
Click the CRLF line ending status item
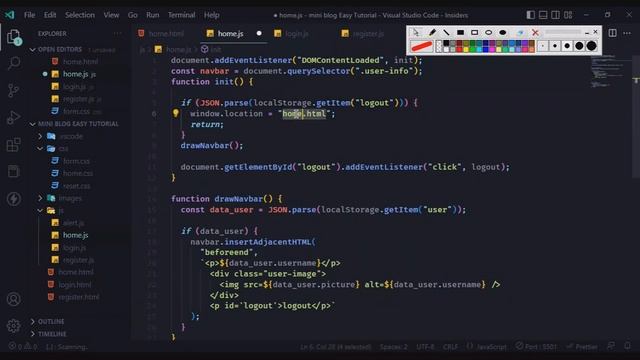[450, 347]
